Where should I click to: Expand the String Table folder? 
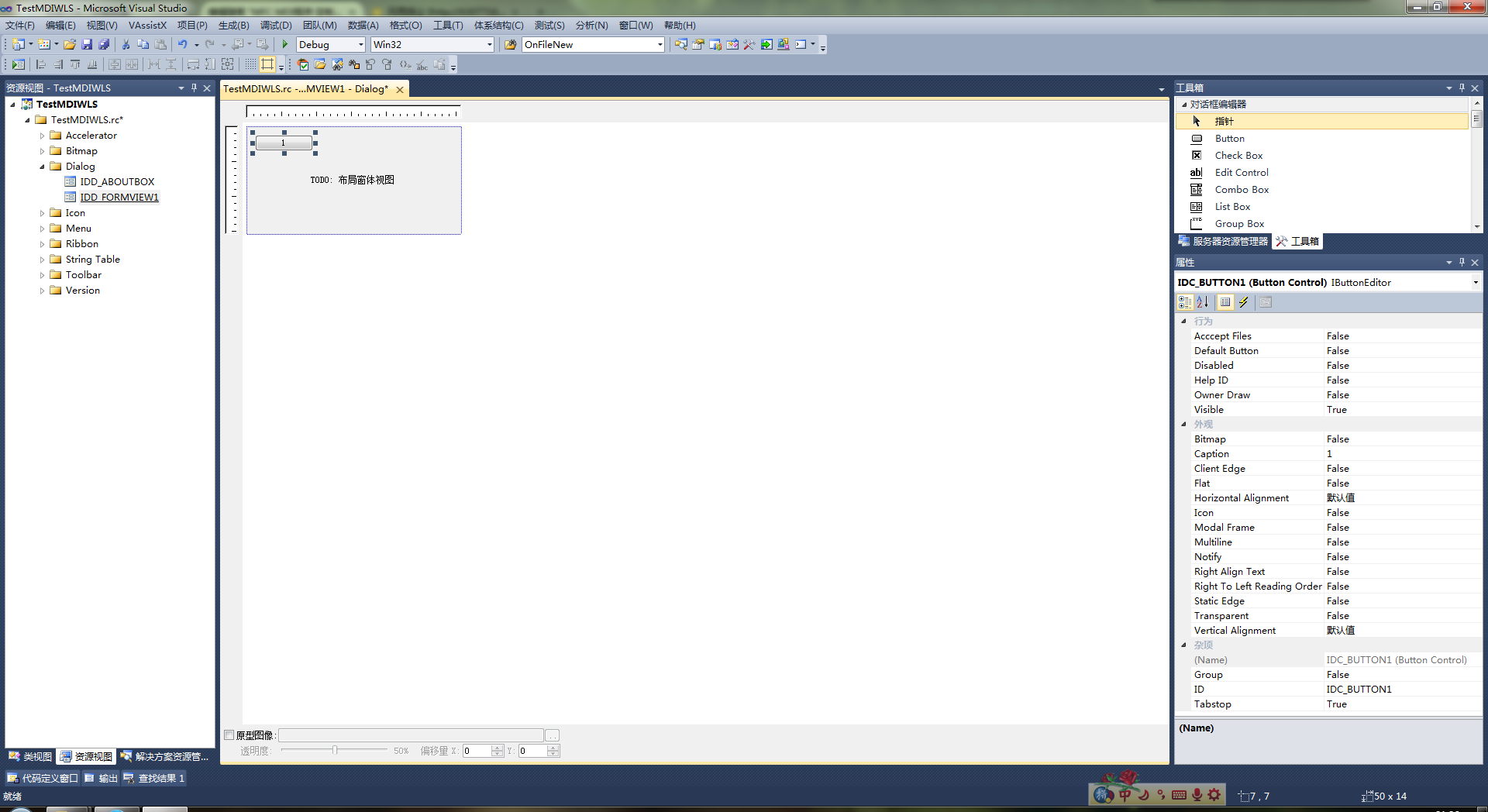coord(43,260)
